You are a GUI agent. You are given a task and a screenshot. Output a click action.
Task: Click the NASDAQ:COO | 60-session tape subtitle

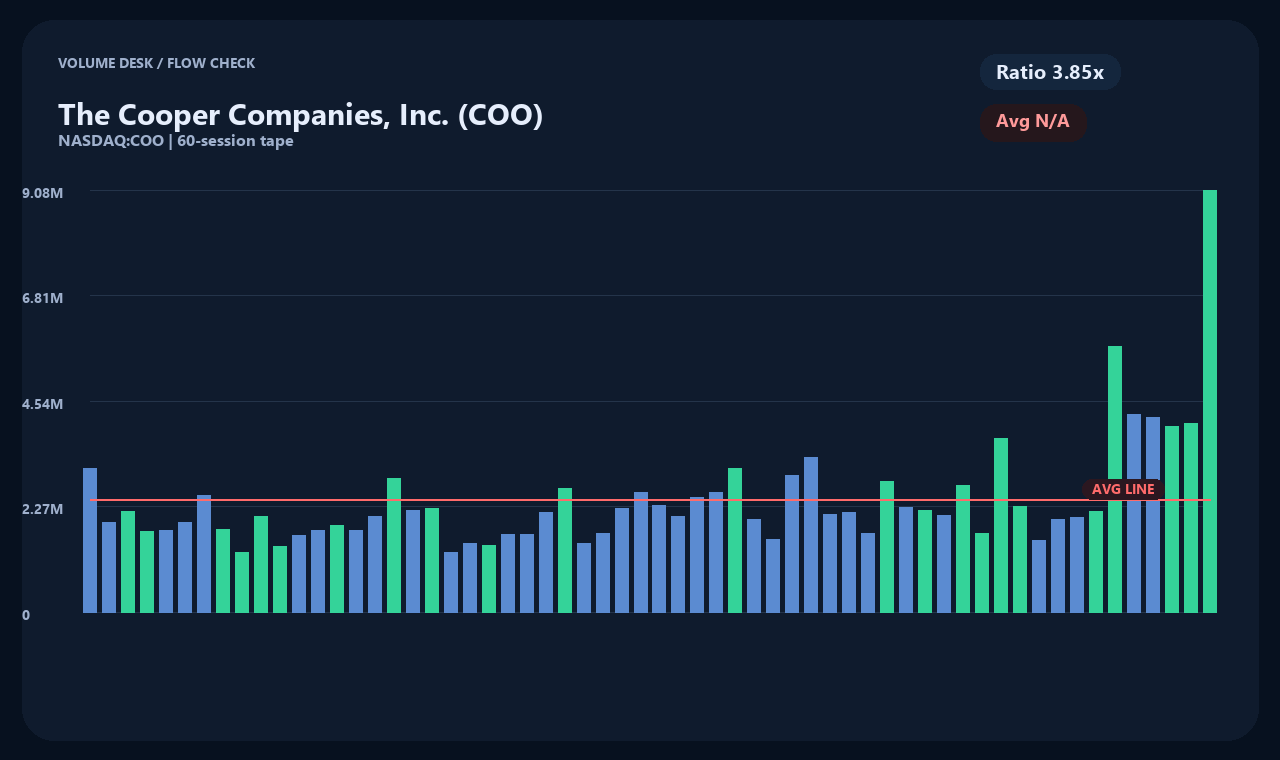[x=176, y=141]
